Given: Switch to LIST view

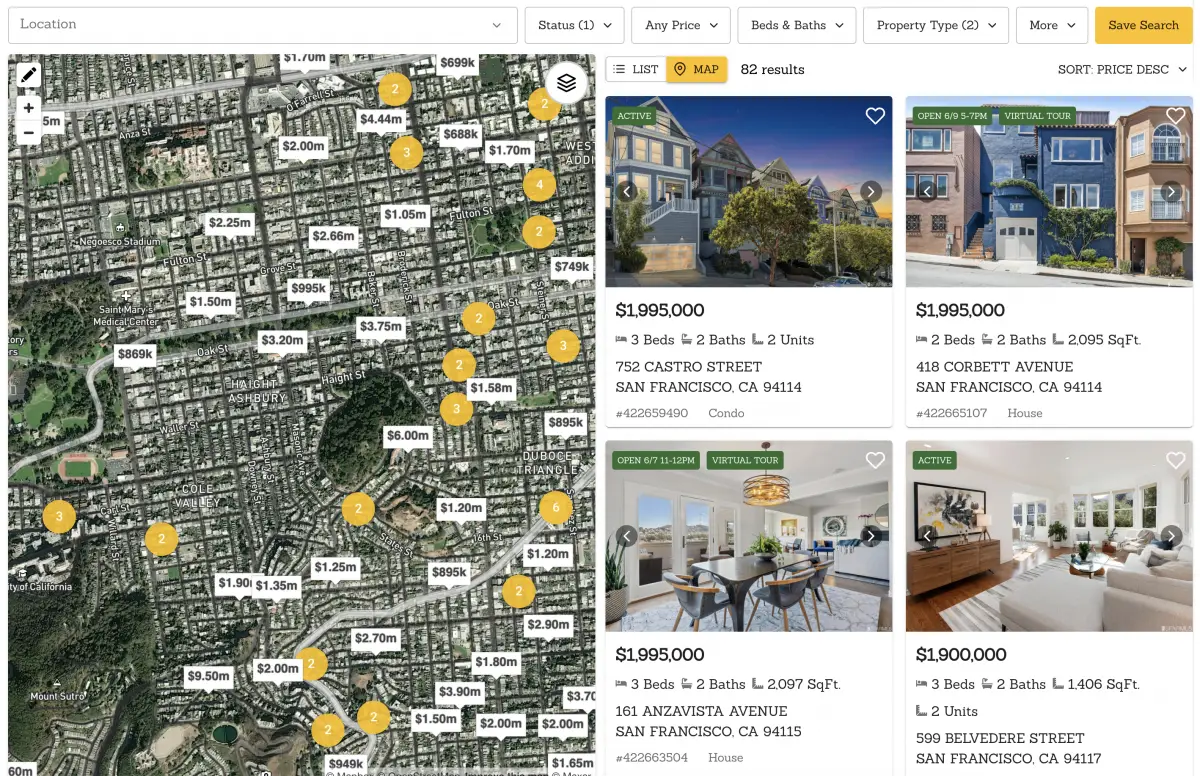Looking at the screenshot, I should [x=636, y=69].
